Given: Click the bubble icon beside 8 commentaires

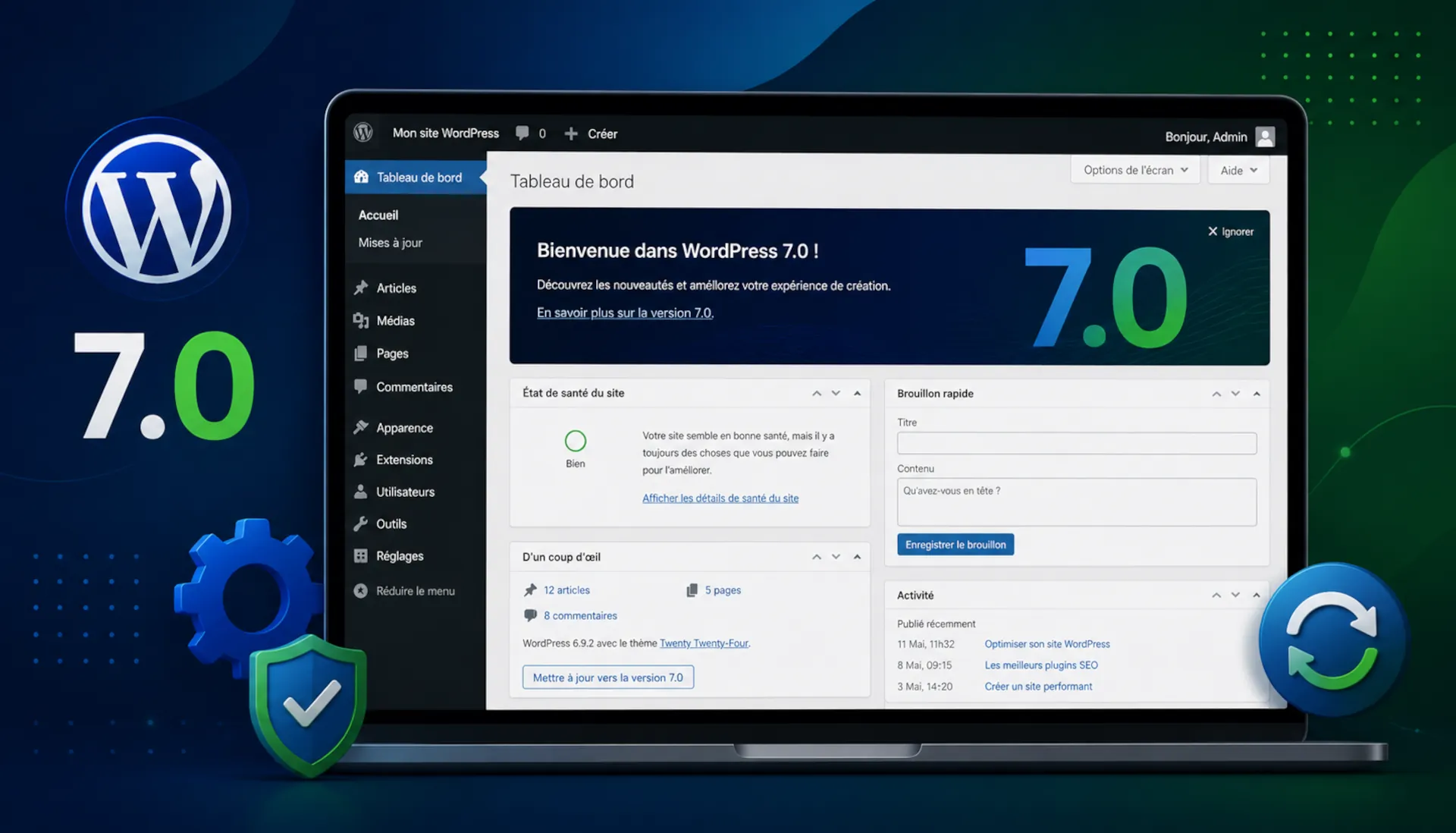Looking at the screenshot, I should coord(530,615).
